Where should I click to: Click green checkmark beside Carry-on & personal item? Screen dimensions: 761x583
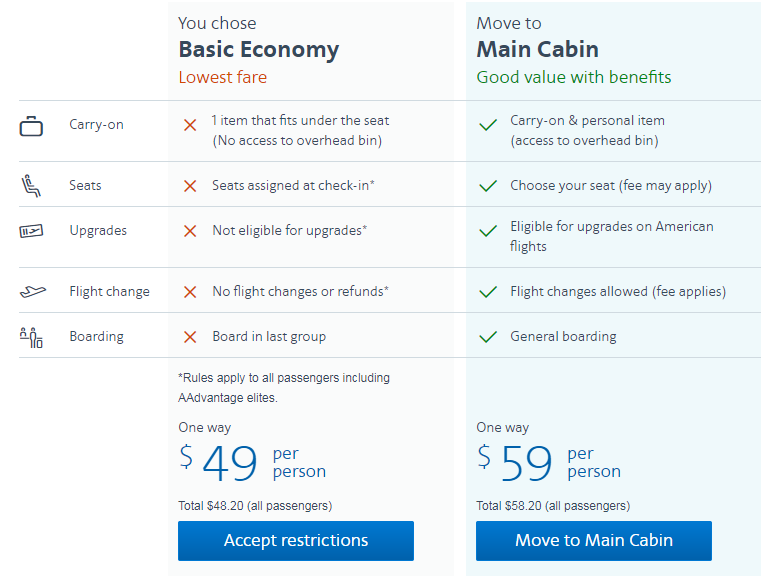pos(488,125)
